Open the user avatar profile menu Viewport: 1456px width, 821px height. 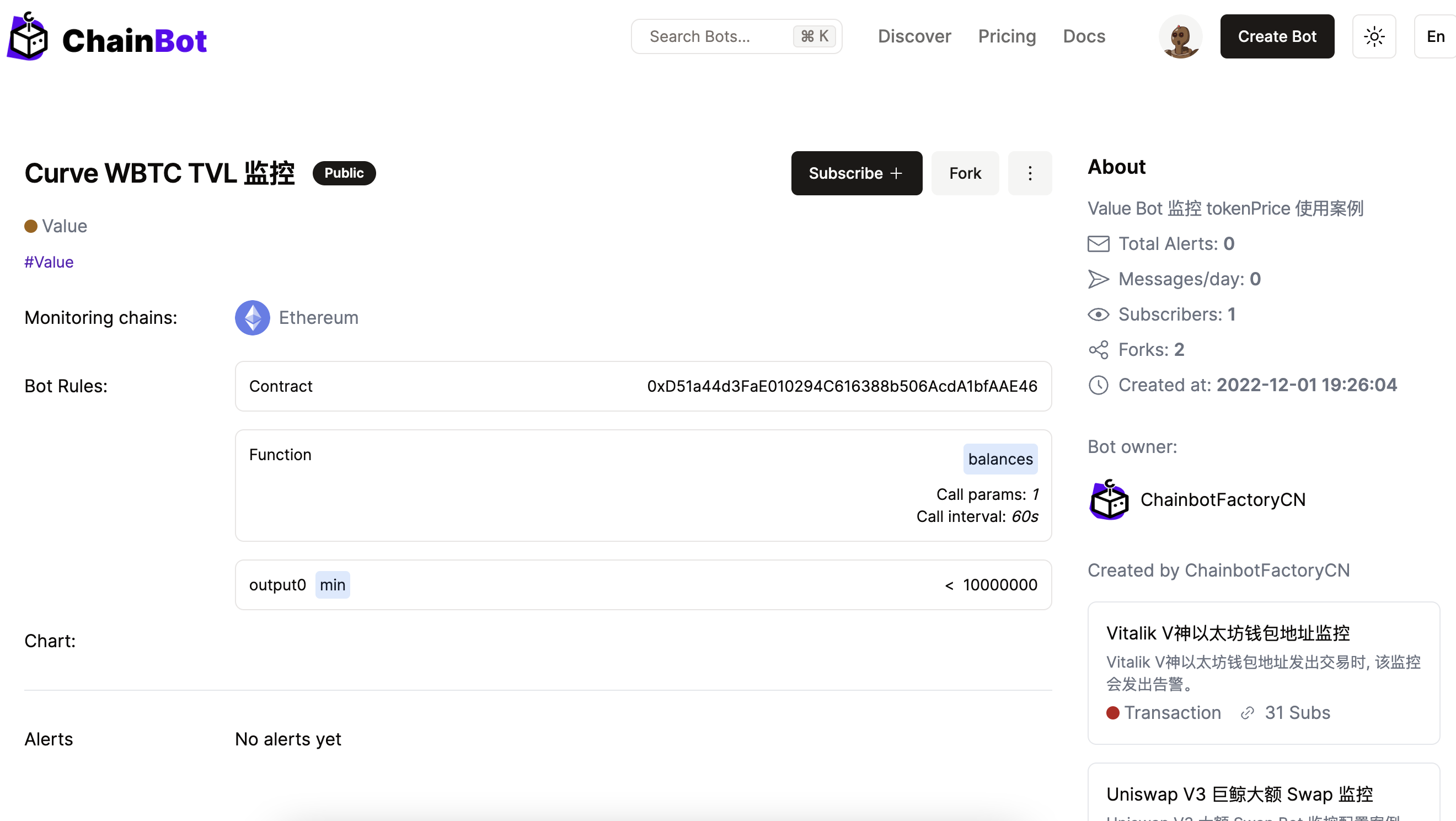tap(1180, 37)
